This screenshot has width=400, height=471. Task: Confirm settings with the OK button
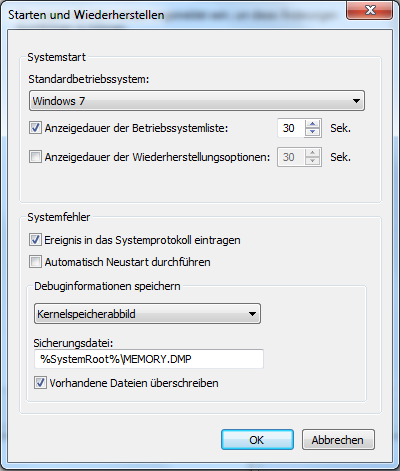tap(257, 440)
